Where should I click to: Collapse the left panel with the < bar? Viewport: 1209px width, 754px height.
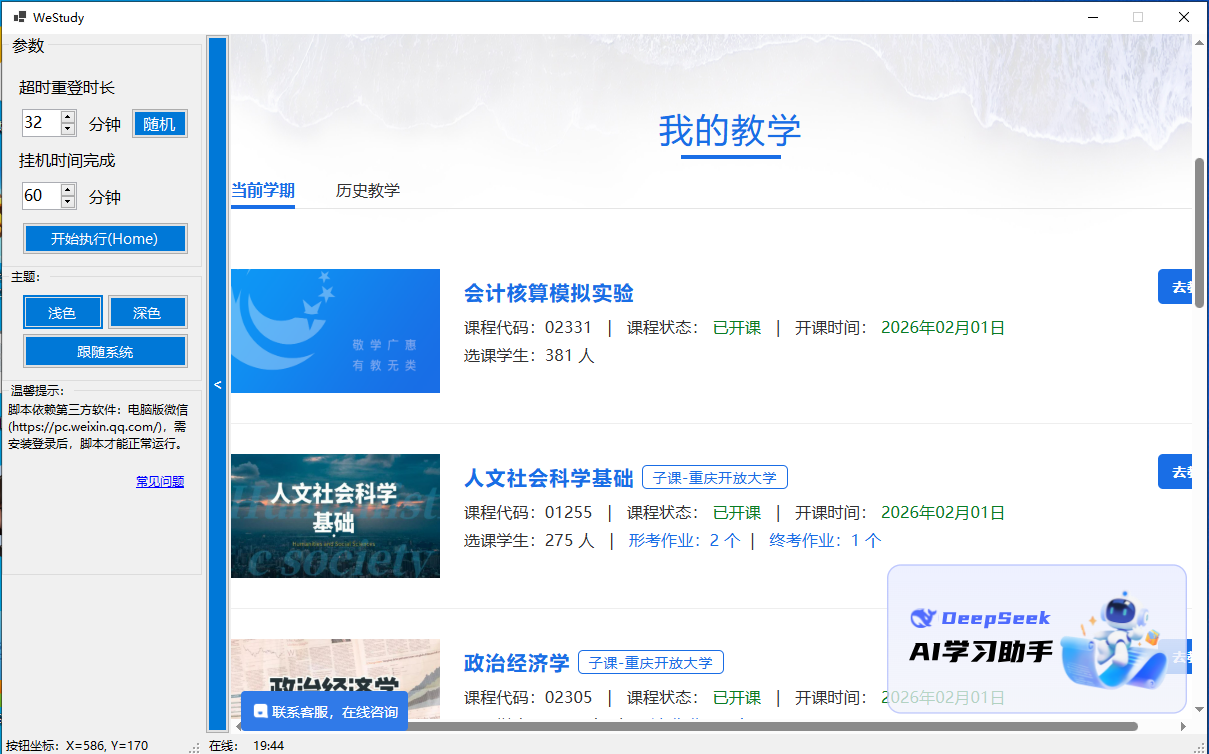click(x=218, y=383)
